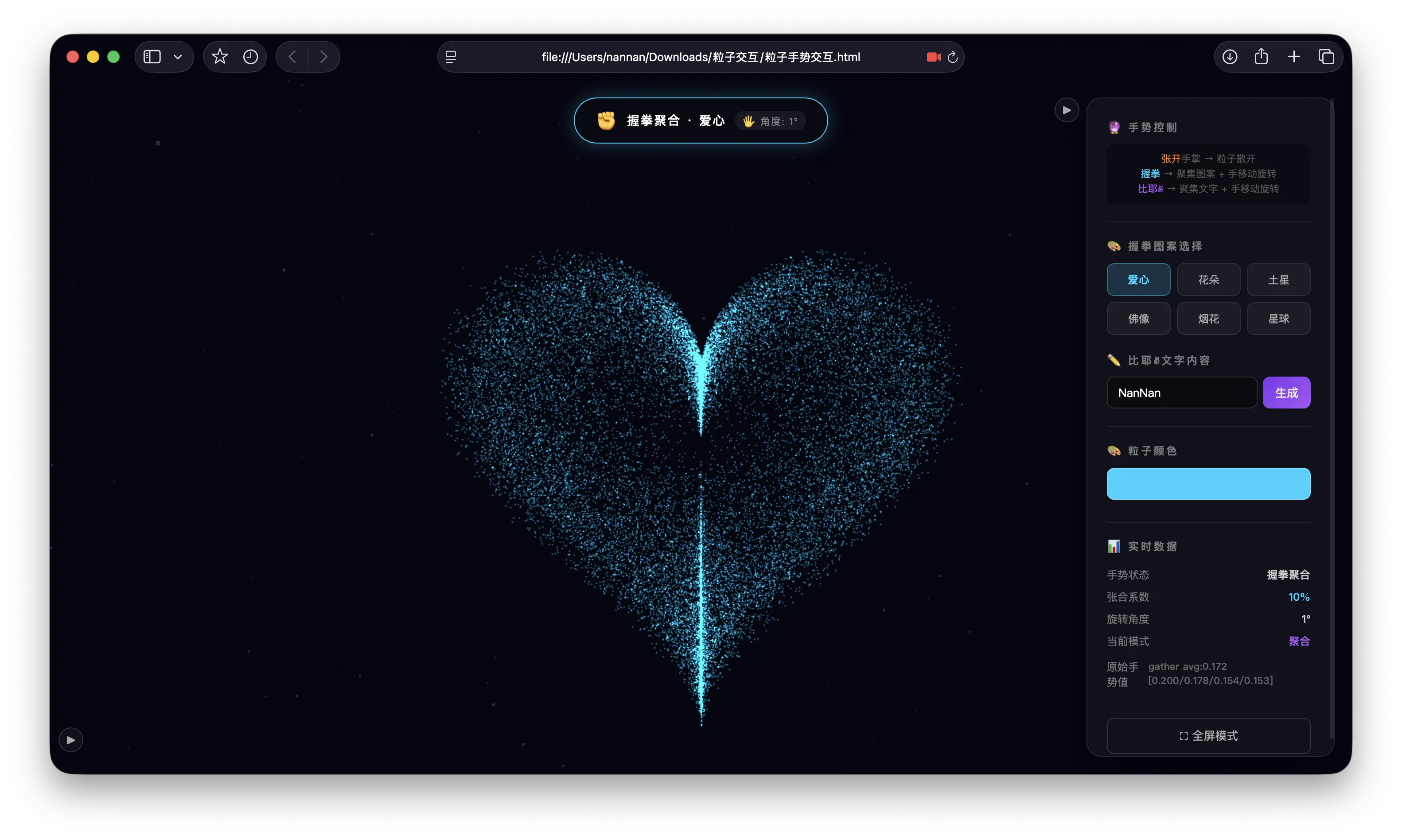
Task: Go forward to the next page
Action: (323, 57)
